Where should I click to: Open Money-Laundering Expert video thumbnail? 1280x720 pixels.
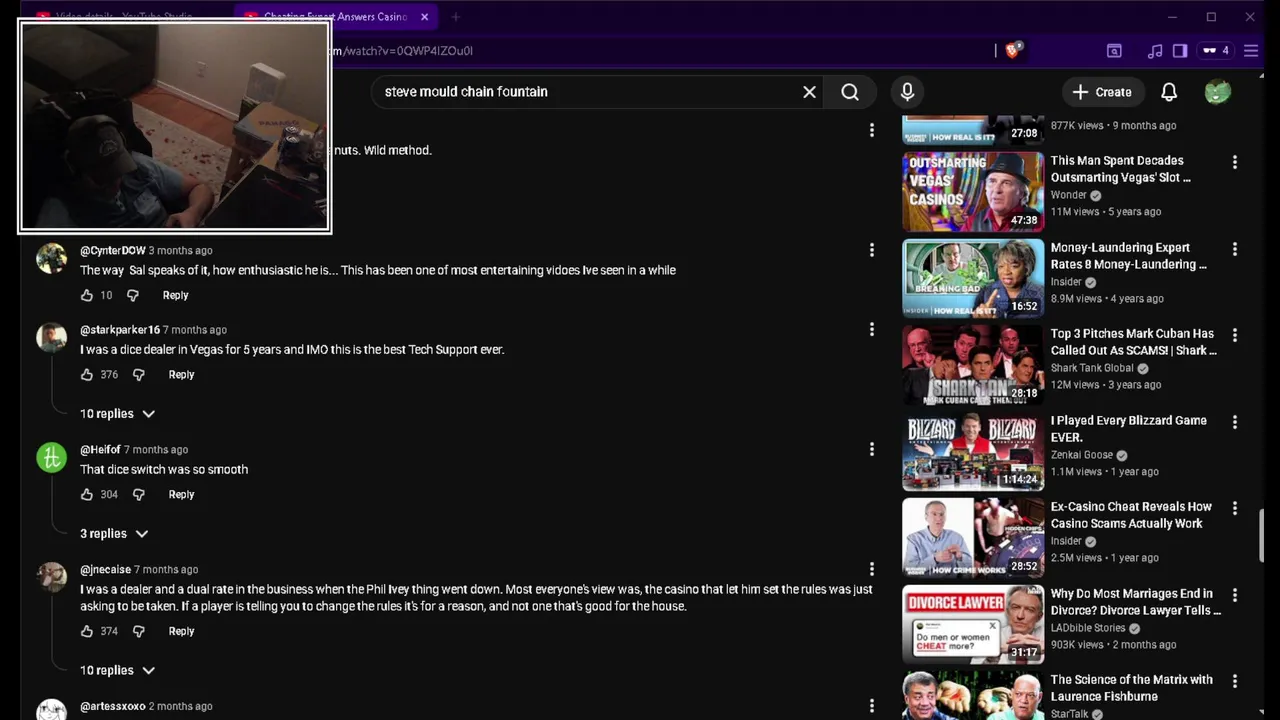pyautogui.click(x=973, y=278)
